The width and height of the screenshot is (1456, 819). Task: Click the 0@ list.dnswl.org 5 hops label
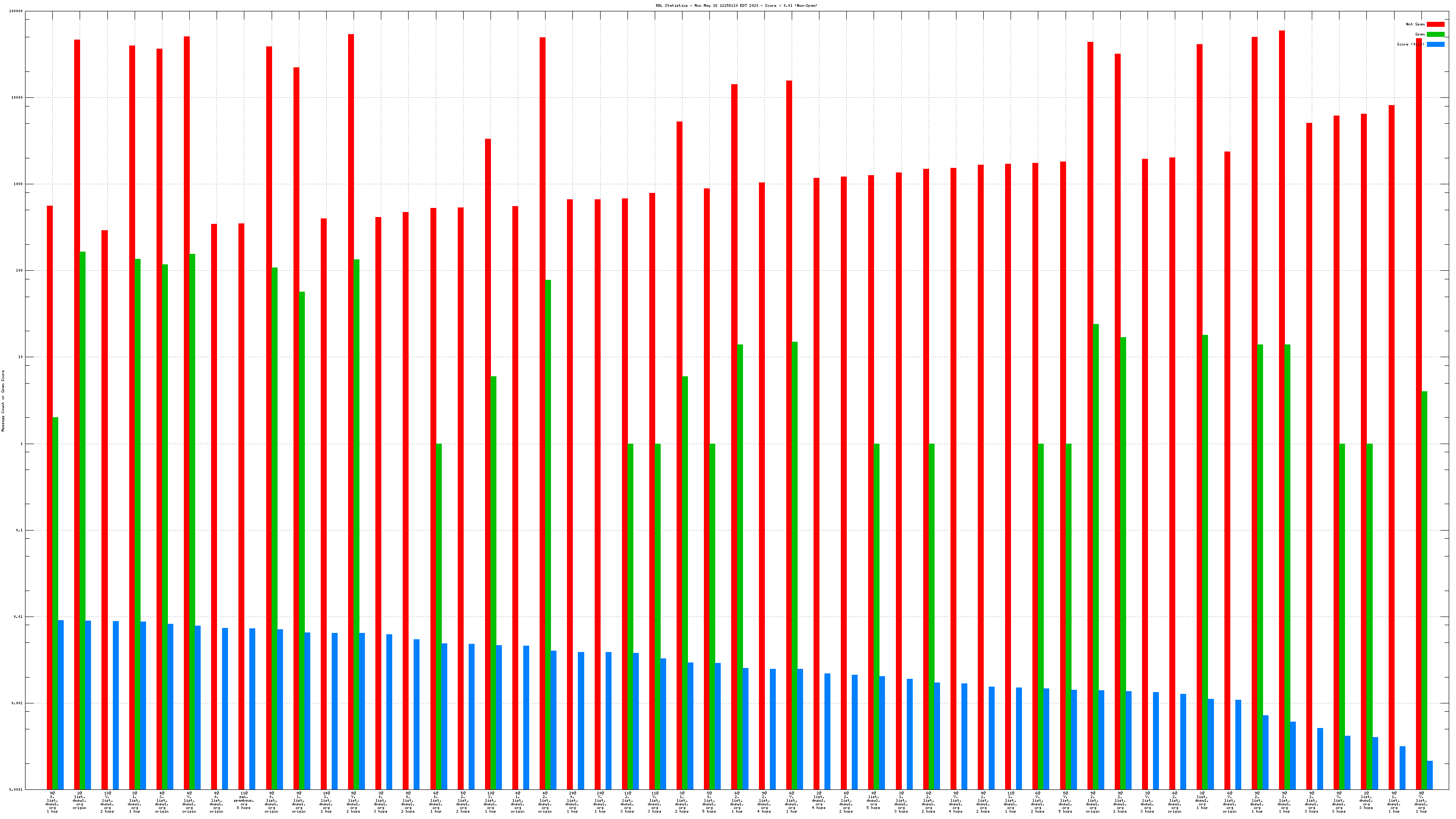pos(873,800)
